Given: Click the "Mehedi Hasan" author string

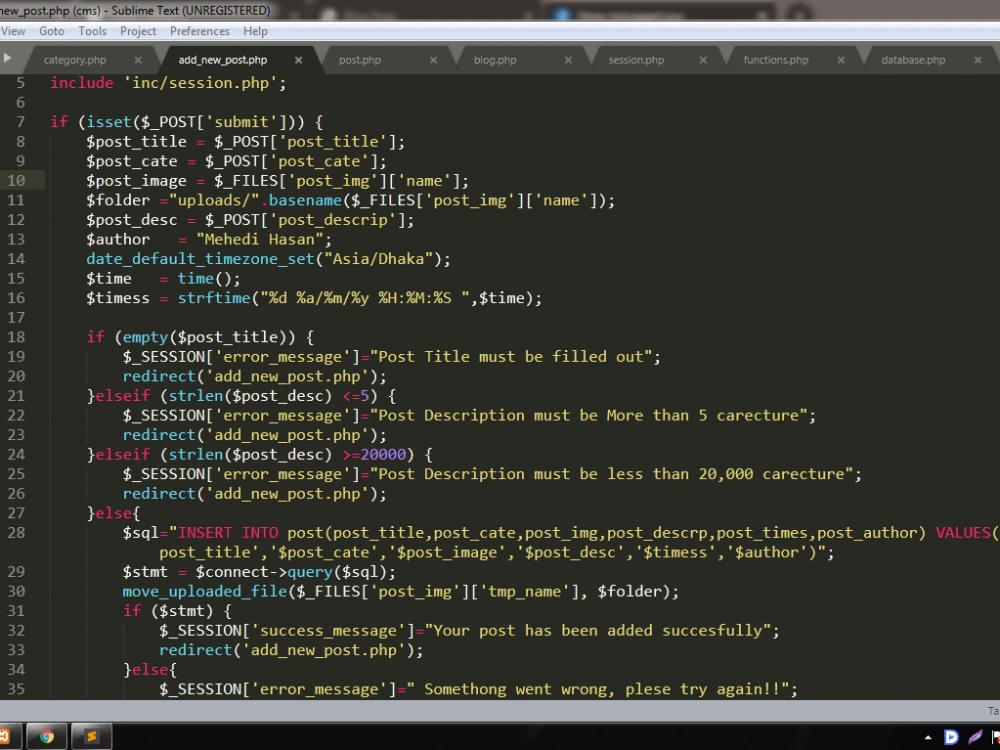Looking at the screenshot, I should tap(260, 240).
